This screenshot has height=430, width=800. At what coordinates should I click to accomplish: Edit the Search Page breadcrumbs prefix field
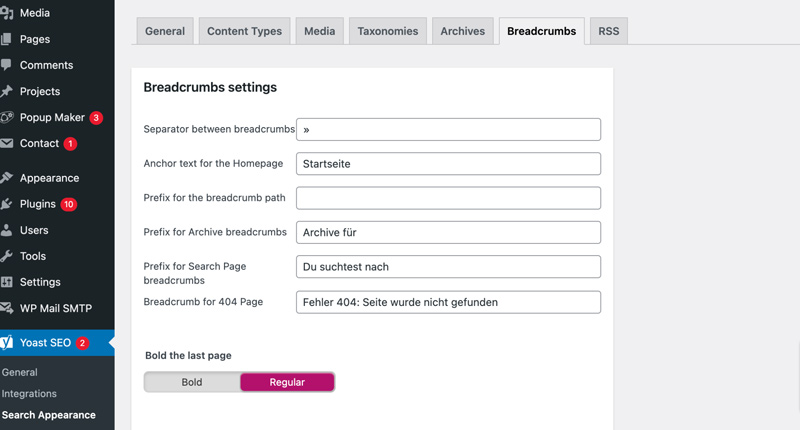[448, 267]
